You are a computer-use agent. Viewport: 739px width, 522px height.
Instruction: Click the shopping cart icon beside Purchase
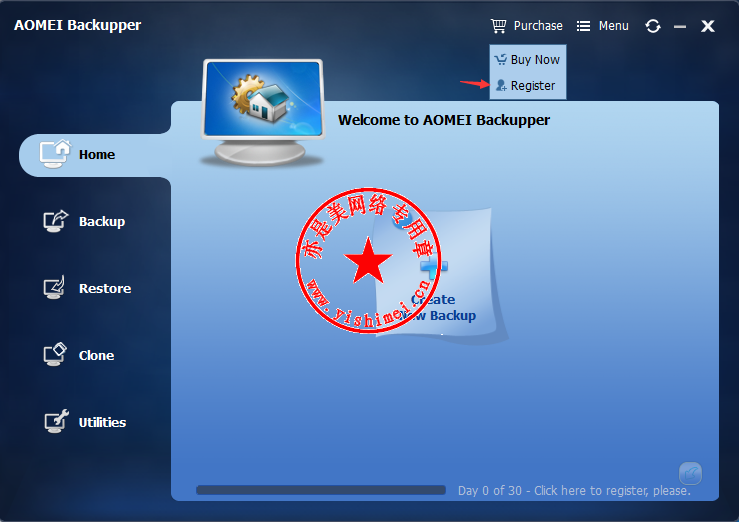(x=498, y=25)
